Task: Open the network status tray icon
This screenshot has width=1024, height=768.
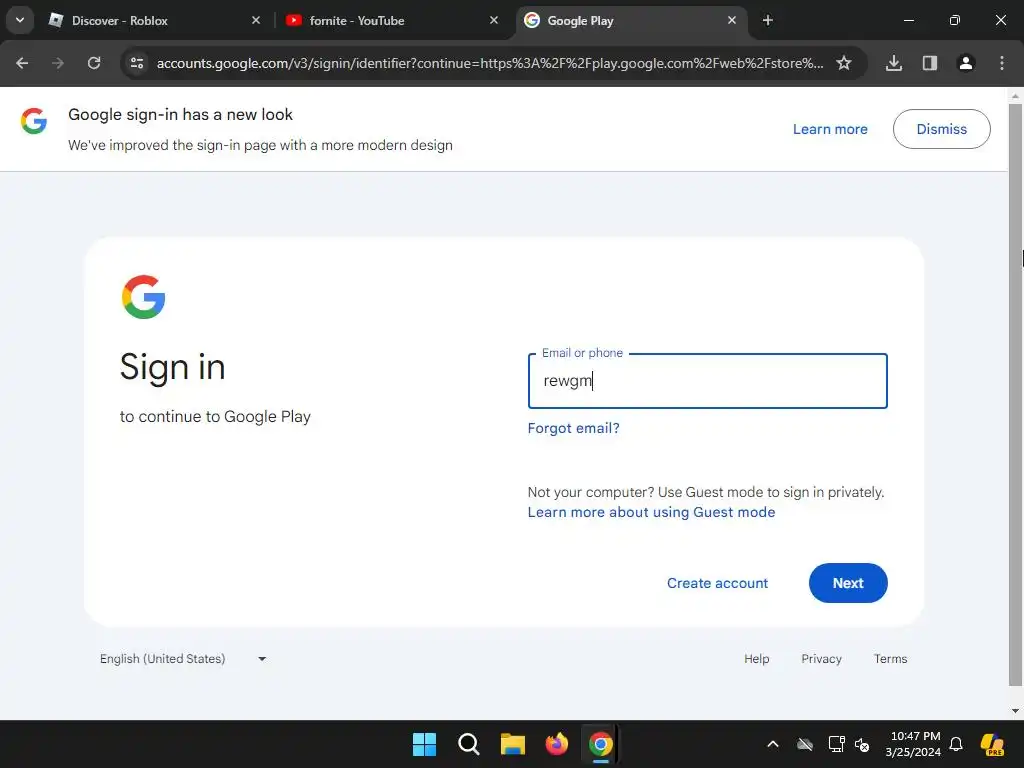Action: click(x=837, y=744)
